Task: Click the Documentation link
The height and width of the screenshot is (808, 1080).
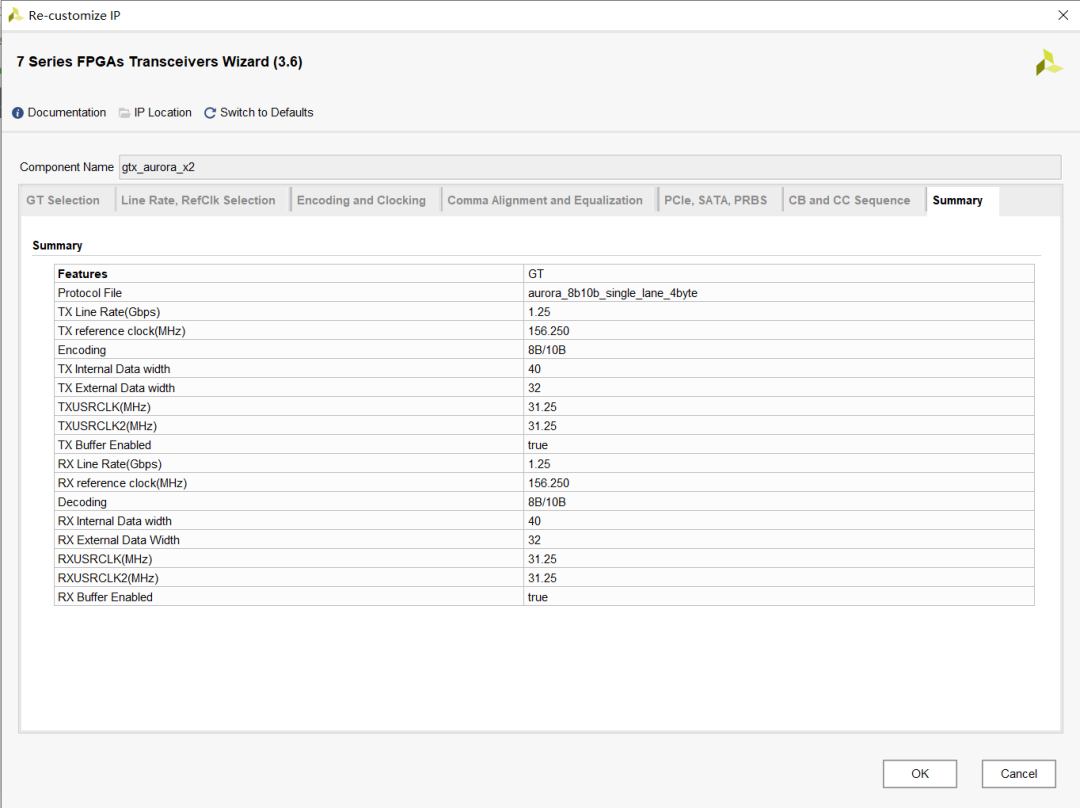Action: (64, 112)
